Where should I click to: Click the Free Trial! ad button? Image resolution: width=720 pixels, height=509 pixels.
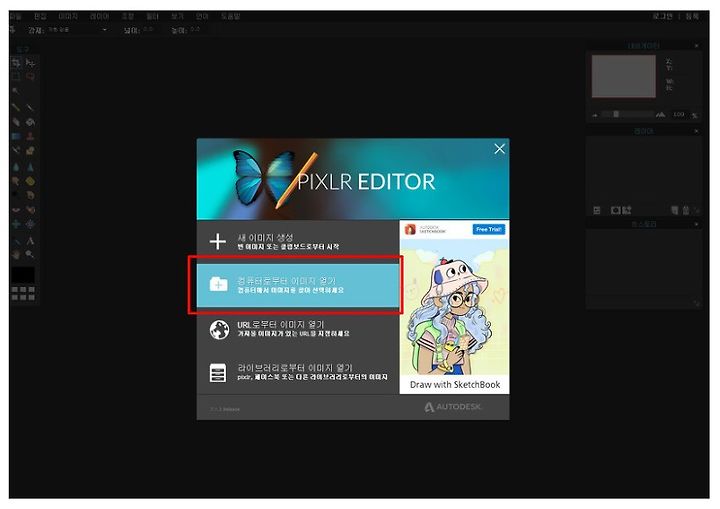pyautogui.click(x=489, y=229)
